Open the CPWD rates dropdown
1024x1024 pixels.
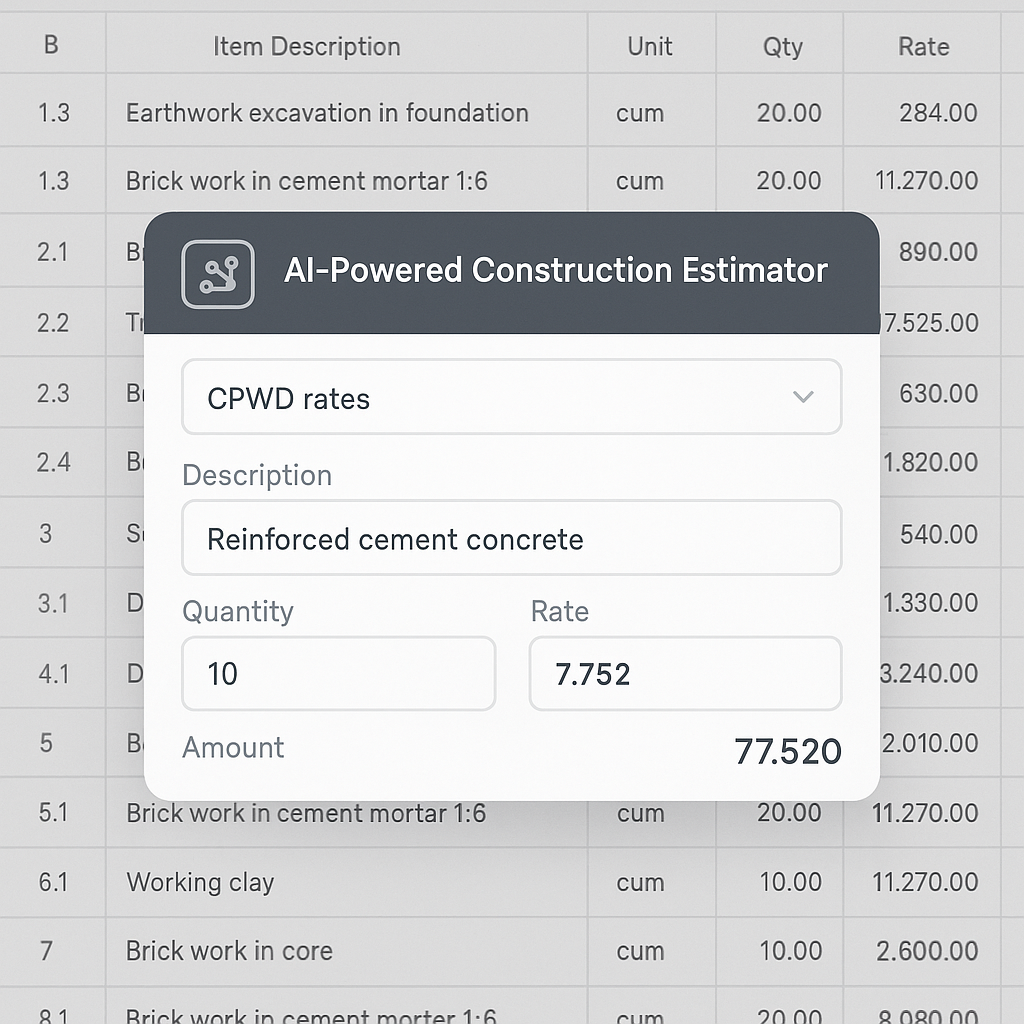[511, 396]
